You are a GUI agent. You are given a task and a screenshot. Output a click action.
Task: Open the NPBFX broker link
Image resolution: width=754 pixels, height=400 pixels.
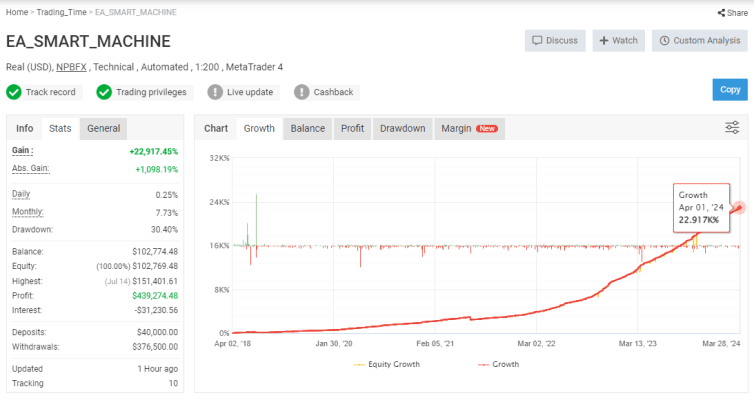point(71,66)
